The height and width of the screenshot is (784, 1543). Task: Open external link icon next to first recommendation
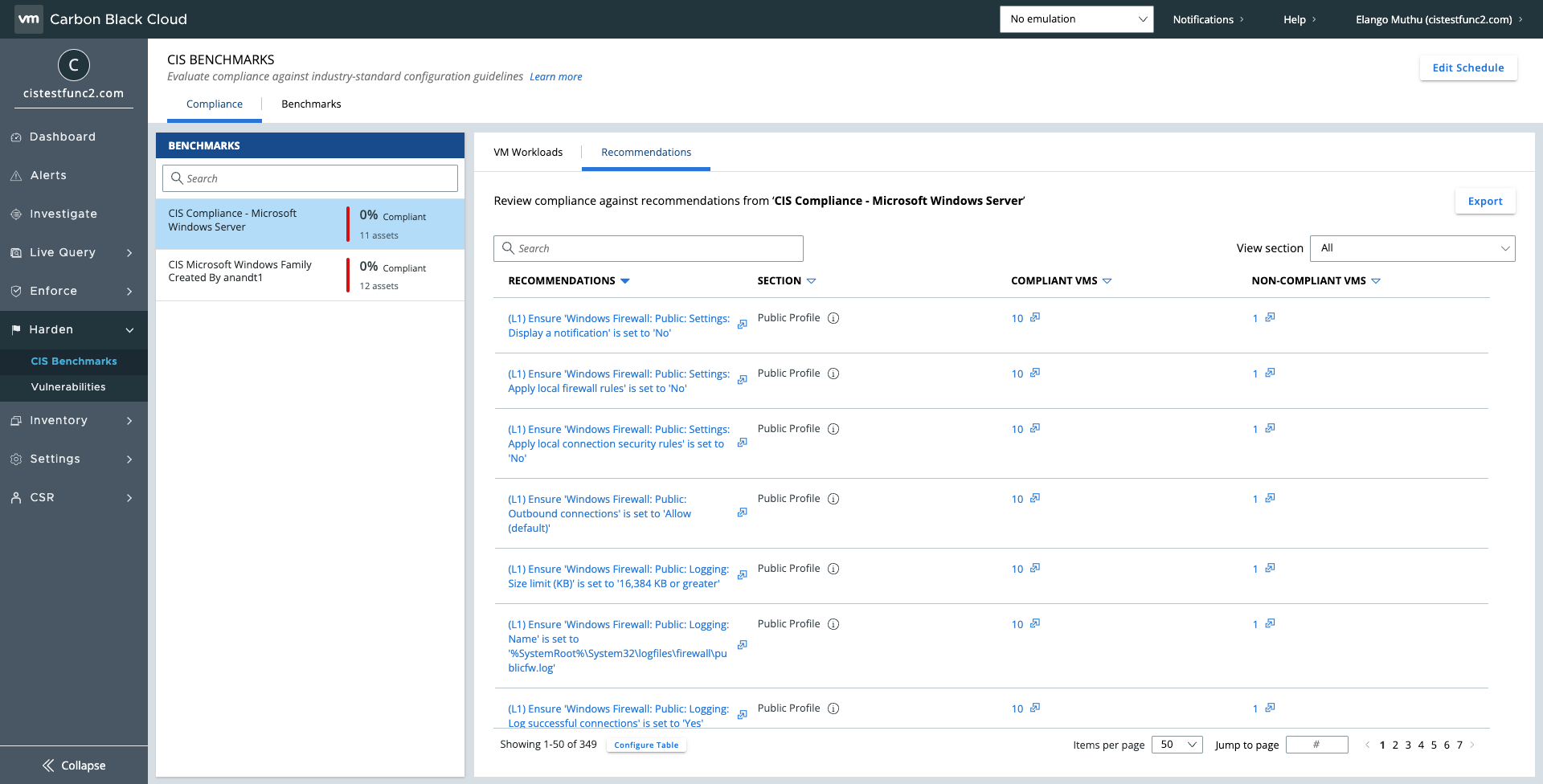click(742, 325)
